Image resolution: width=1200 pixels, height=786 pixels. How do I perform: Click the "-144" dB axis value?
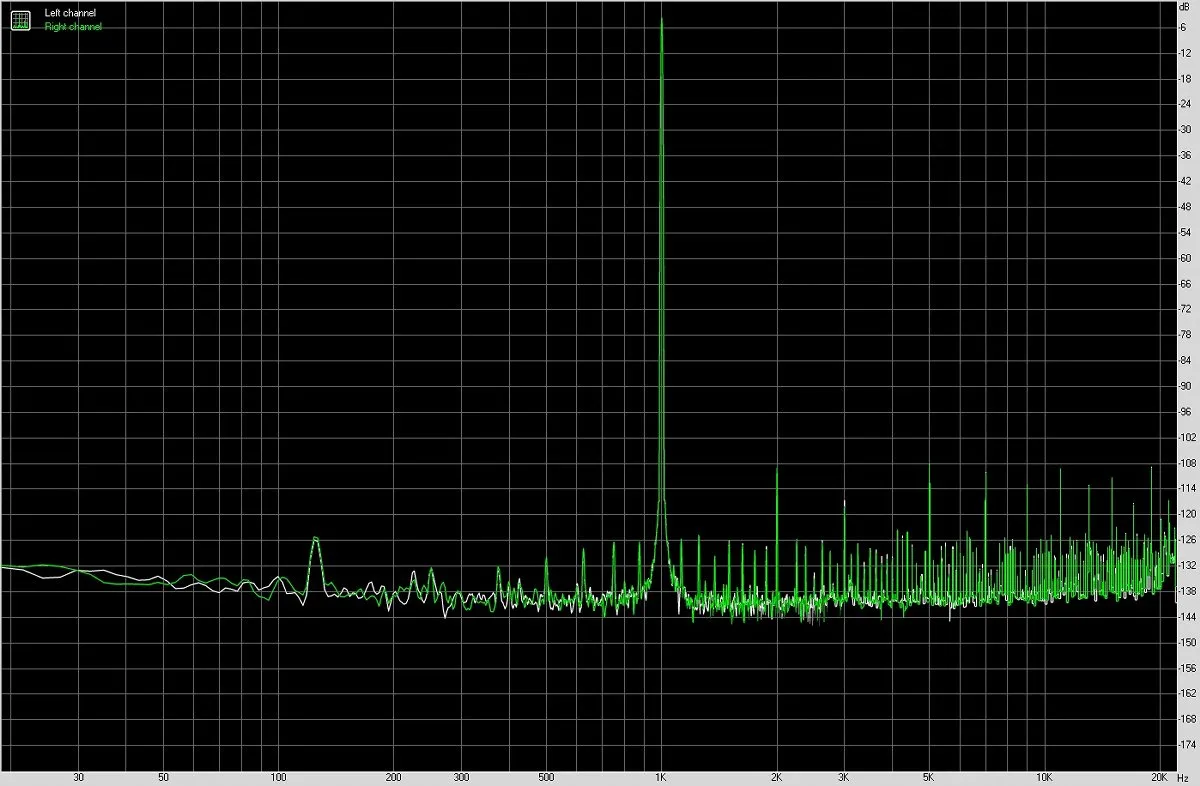[x=1187, y=617]
